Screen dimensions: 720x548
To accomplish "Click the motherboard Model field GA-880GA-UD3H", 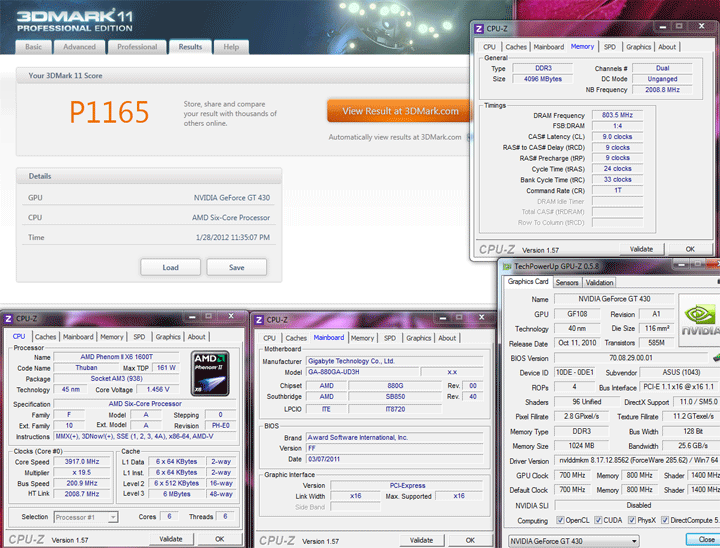I will (362, 372).
